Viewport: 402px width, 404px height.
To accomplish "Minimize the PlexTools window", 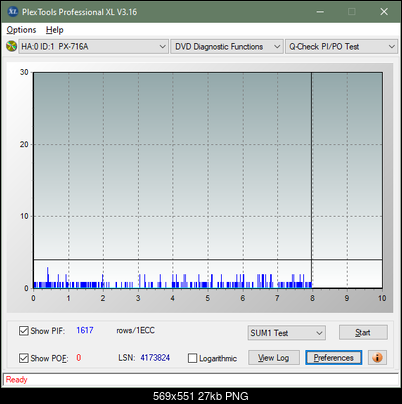I will click(x=320, y=12).
